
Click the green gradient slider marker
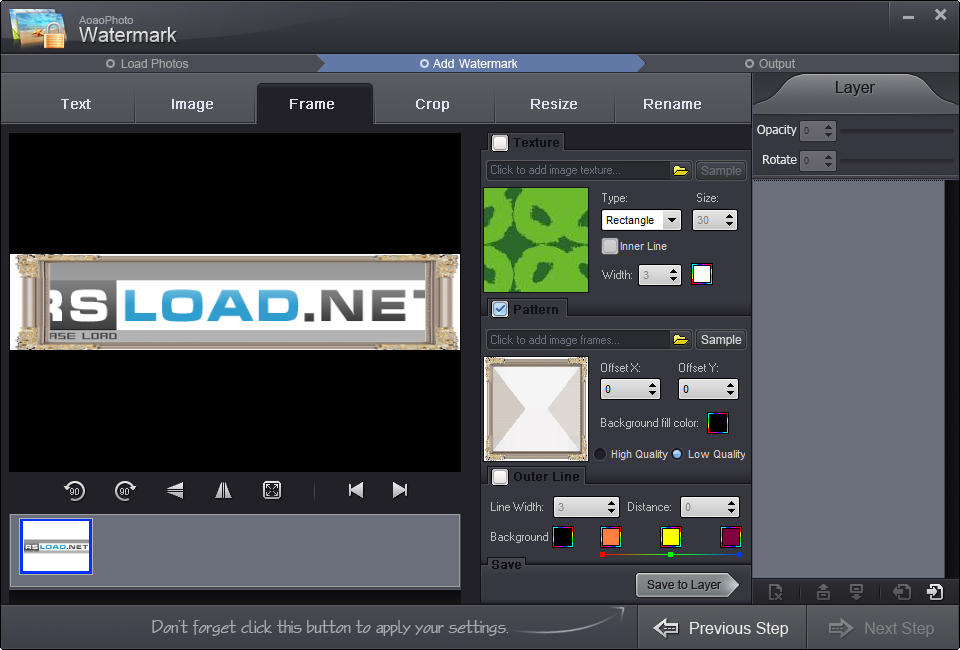click(671, 555)
